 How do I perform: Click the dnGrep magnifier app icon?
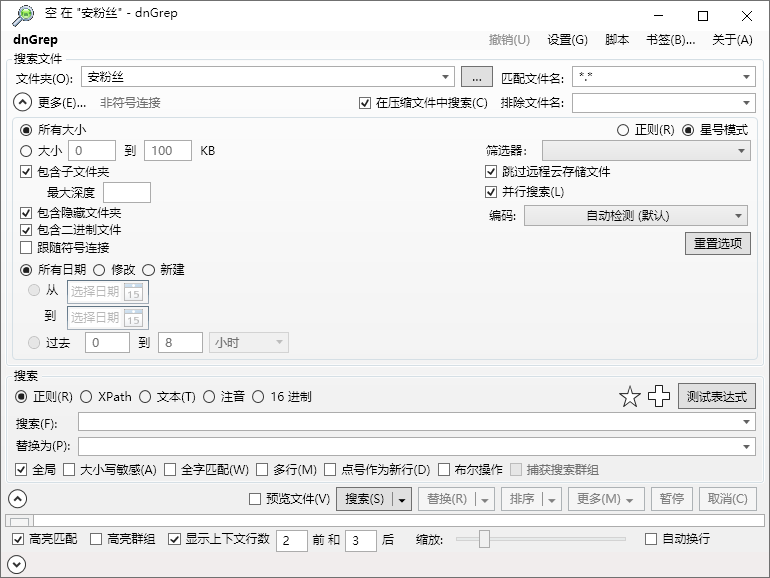pos(23,15)
